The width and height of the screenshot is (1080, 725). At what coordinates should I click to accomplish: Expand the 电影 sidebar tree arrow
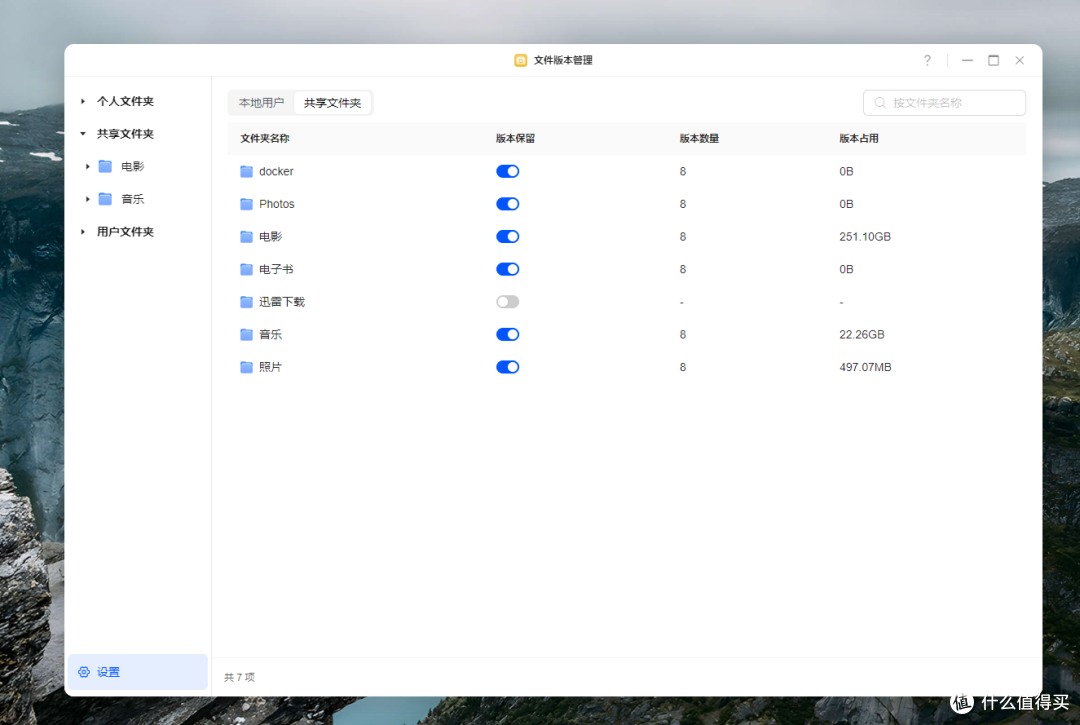pyautogui.click(x=87, y=167)
